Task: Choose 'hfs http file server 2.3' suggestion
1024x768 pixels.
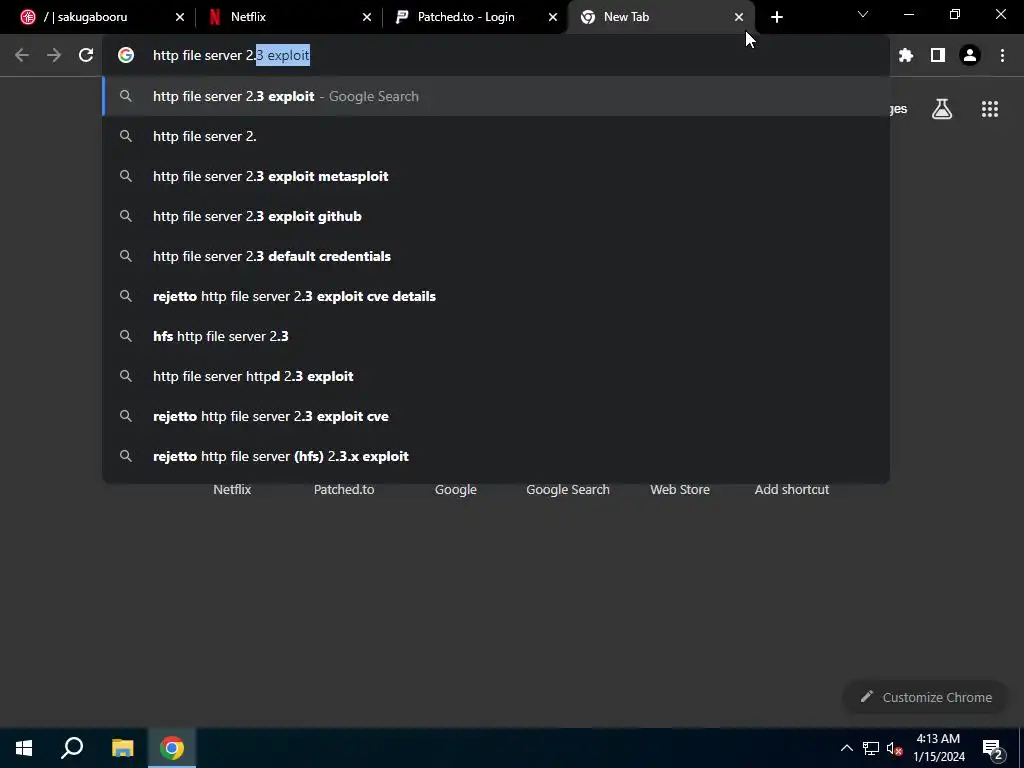Action: click(496, 336)
